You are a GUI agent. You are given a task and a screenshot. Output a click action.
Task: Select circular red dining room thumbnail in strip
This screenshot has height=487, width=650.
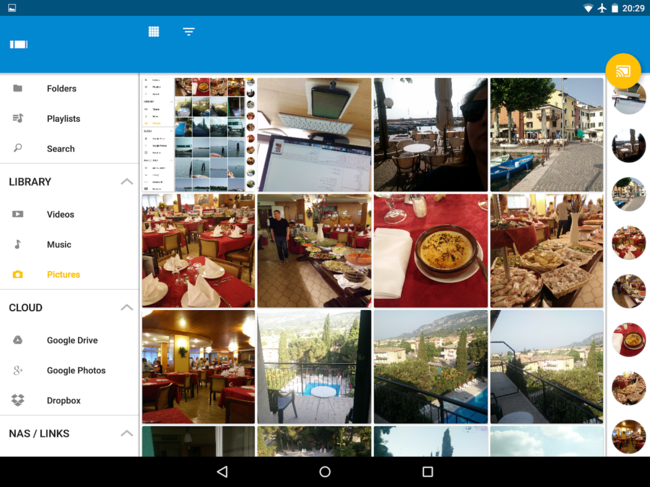pyautogui.click(x=629, y=242)
